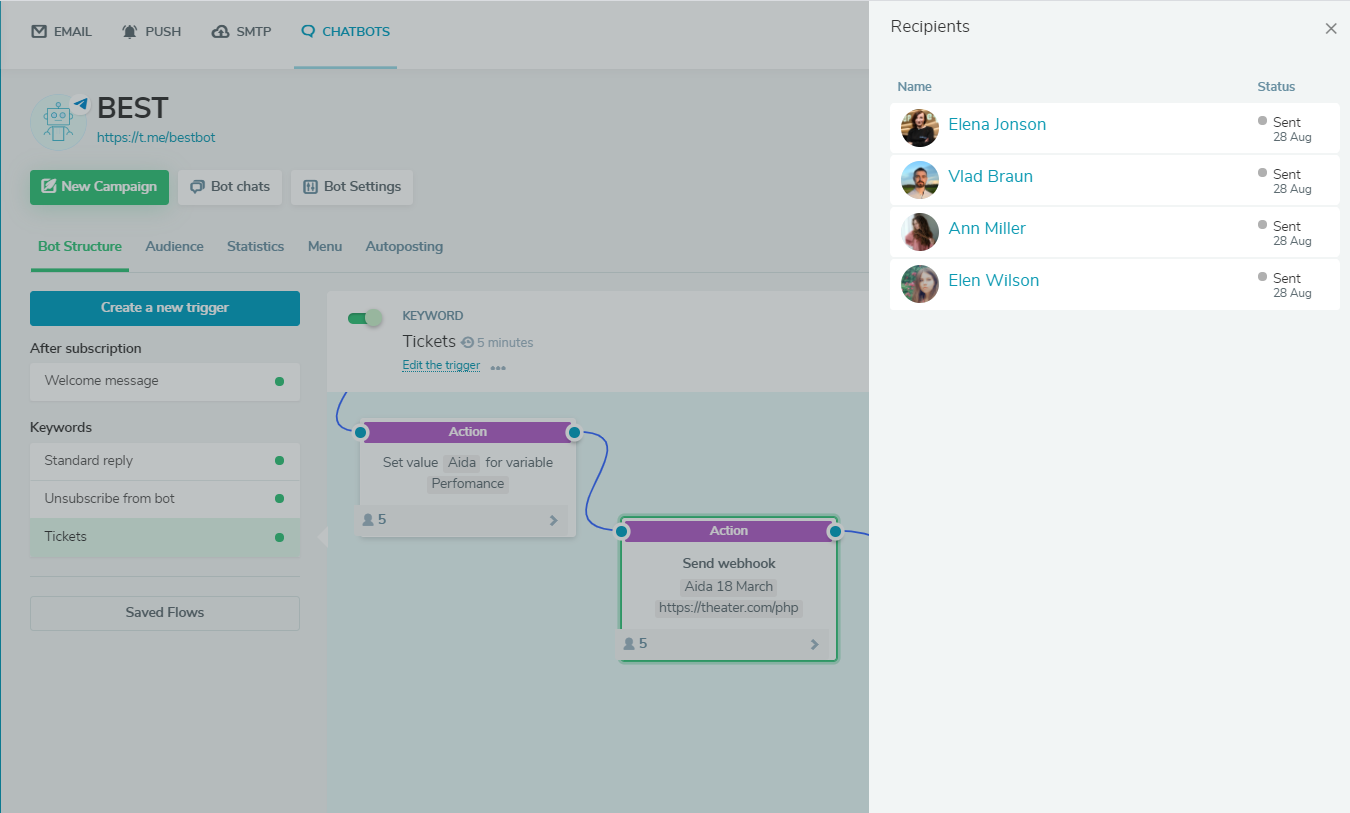The height and width of the screenshot is (813, 1350).
Task: Click the New Campaign button
Action: pyautogui.click(x=99, y=186)
